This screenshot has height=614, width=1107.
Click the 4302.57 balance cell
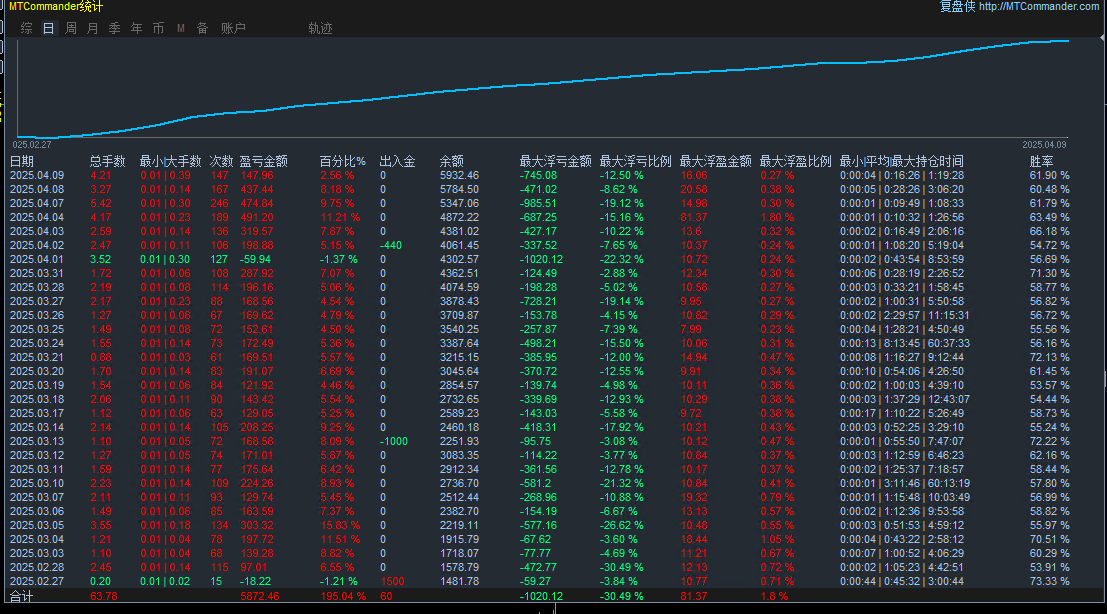[459, 260]
